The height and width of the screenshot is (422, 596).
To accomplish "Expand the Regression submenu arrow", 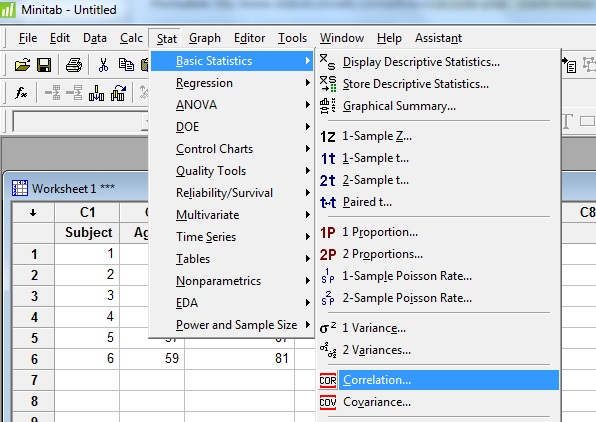I will click(308, 82).
